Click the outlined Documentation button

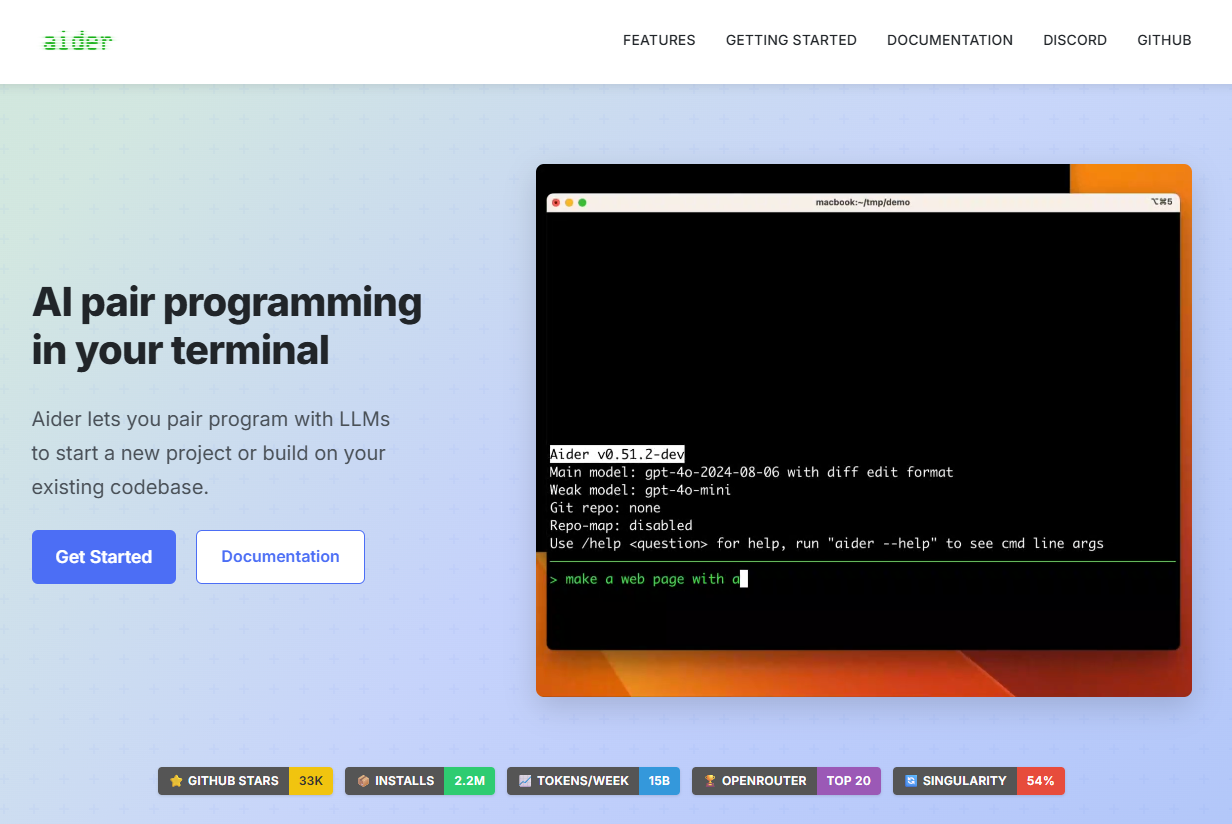point(280,557)
